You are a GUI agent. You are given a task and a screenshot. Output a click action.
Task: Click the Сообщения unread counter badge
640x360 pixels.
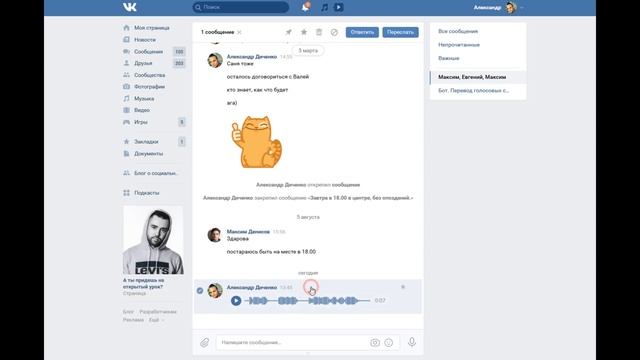[179, 51]
